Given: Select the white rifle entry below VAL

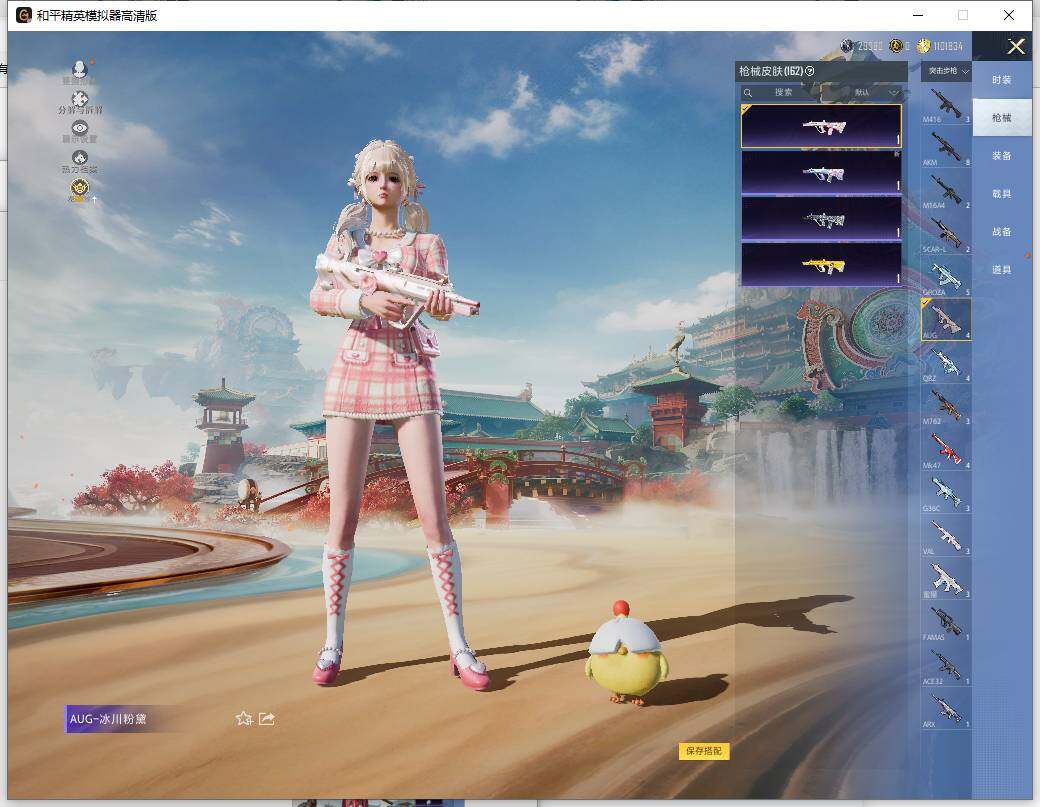Looking at the screenshot, I should click(946, 579).
